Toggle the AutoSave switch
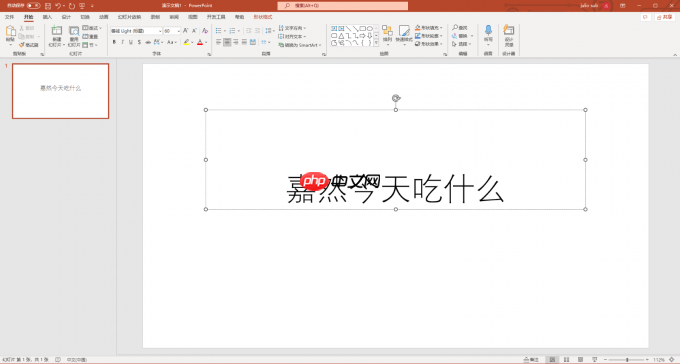Image resolution: width=680 pixels, height=364 pixels. click(33, 6)
